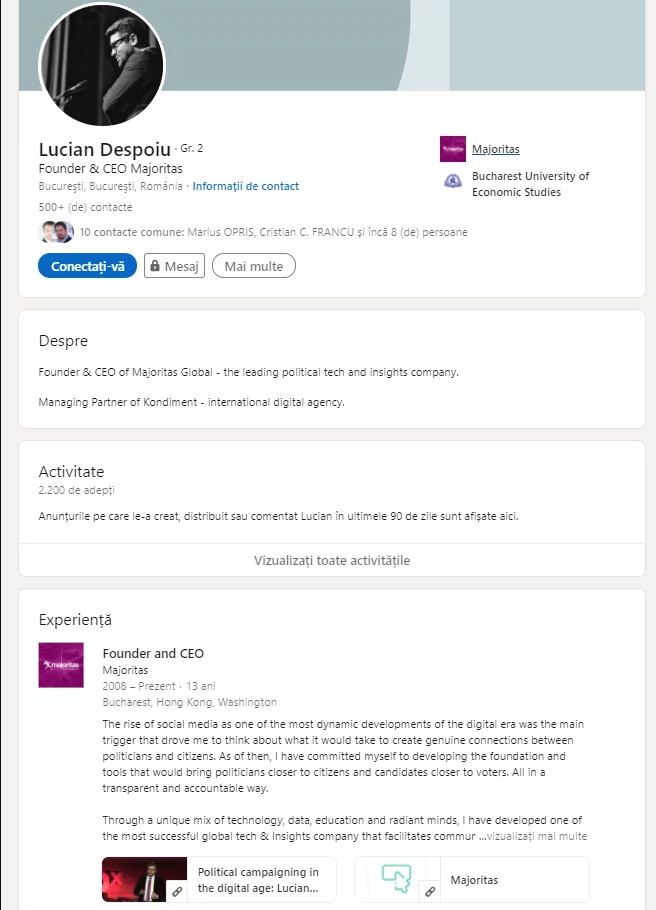
Task: Click Vizualizați toate activitățile
Action: pos(332,560)
